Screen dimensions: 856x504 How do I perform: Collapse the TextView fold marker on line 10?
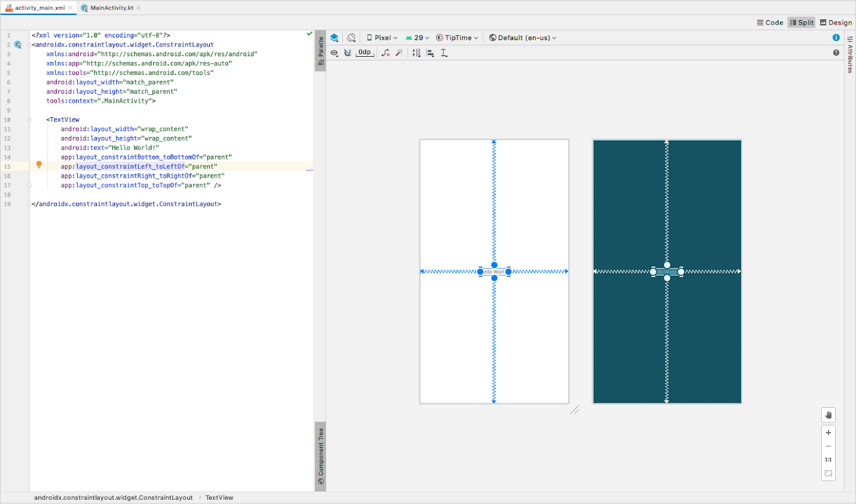29,120
